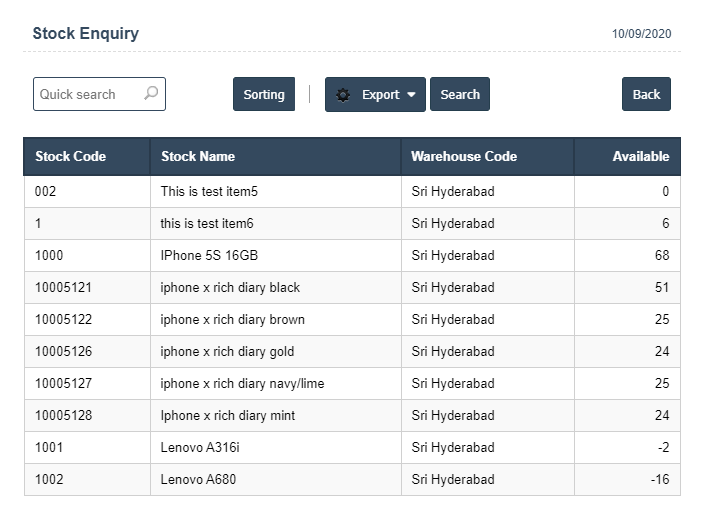Click the magnifier icon in Quick search
The width and height of the screenshot is (708, 512).
pos(151,94)
